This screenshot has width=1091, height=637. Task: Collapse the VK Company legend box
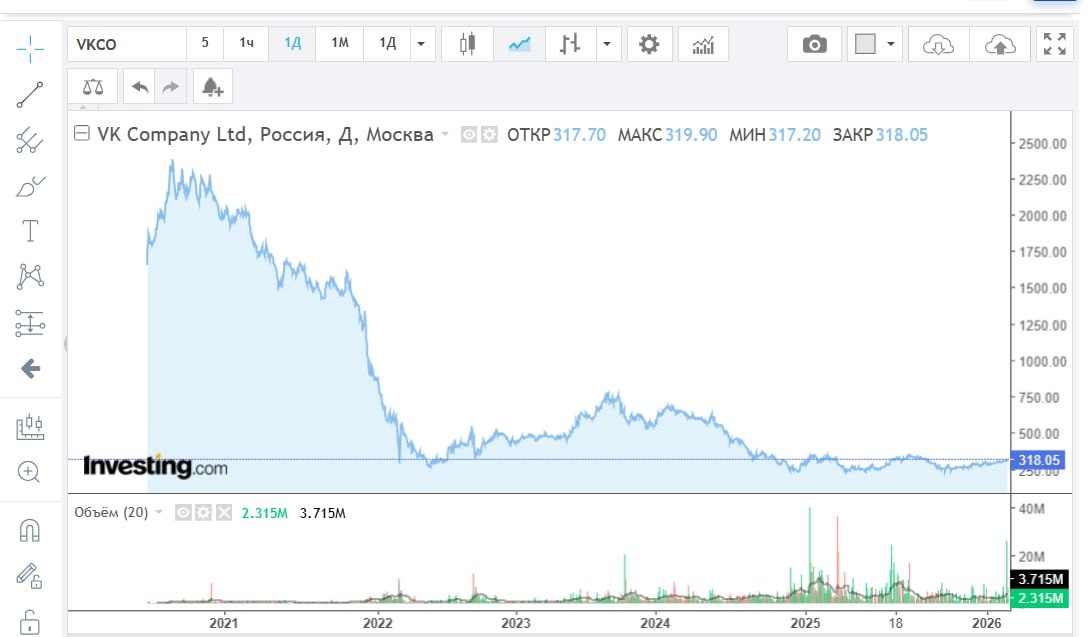(x=81, y=133)
